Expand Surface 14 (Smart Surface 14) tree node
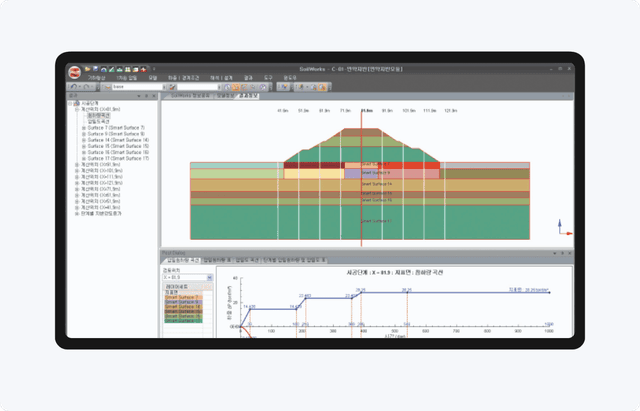This screenshot has height=411, width=640. point(84,141)
